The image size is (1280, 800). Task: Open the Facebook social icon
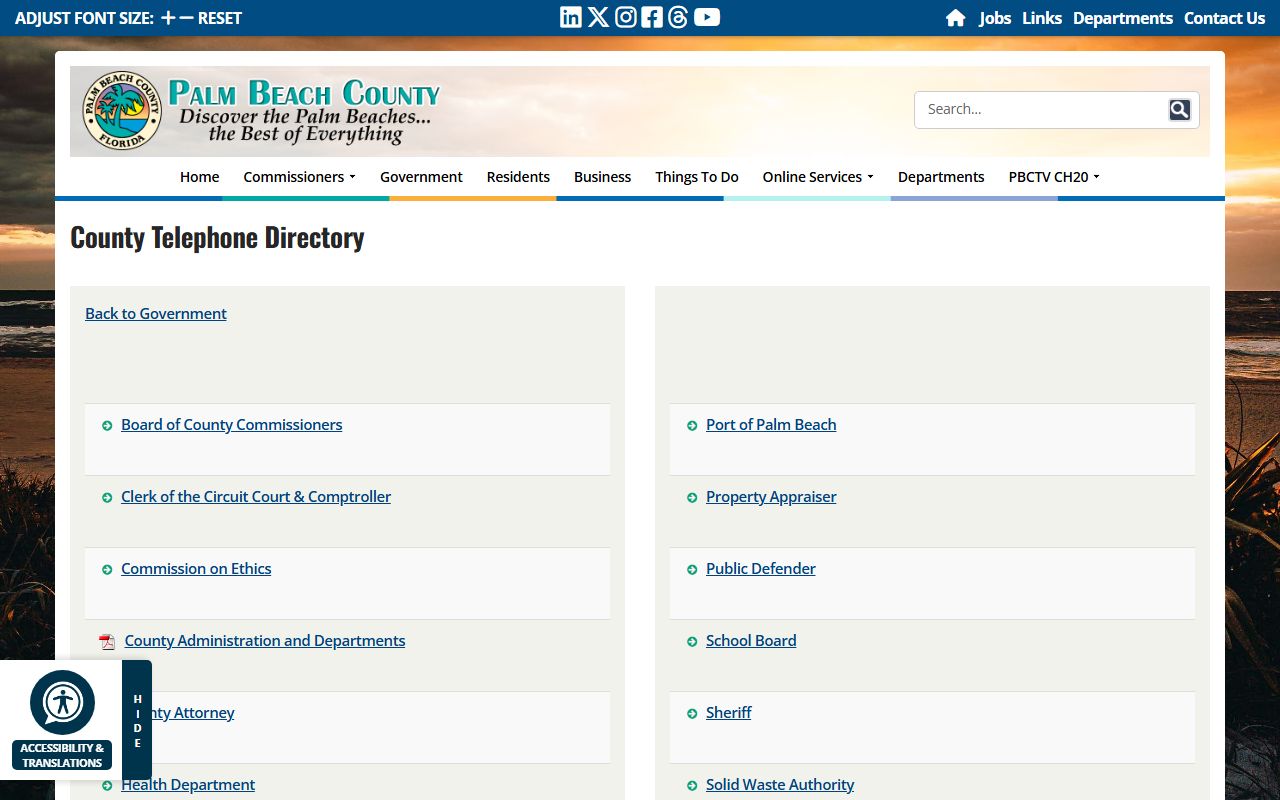point(652,17)
